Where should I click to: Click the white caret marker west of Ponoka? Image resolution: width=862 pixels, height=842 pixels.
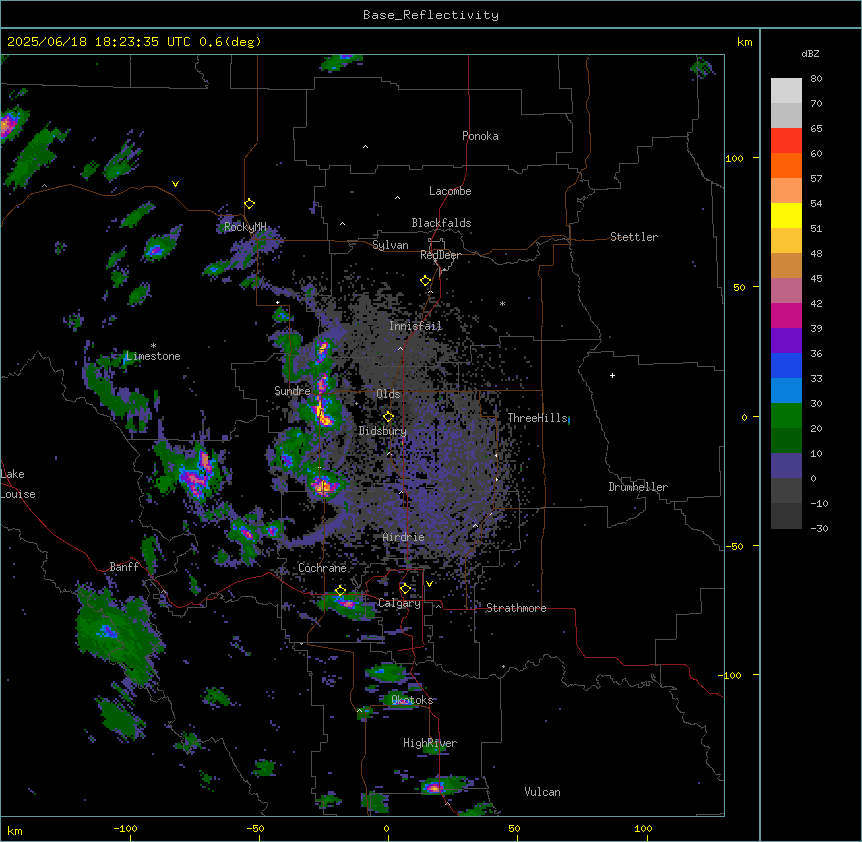click(365, 147)
